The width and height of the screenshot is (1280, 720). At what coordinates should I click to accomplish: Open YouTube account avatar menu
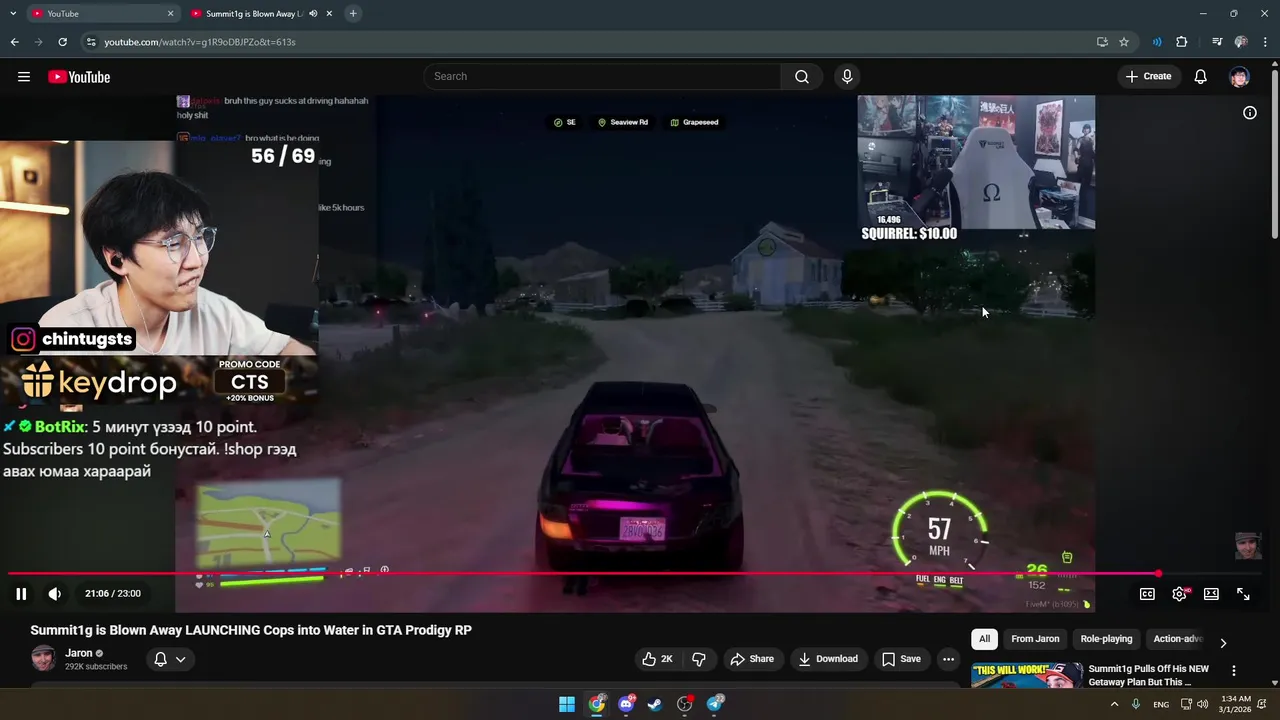1239,77
